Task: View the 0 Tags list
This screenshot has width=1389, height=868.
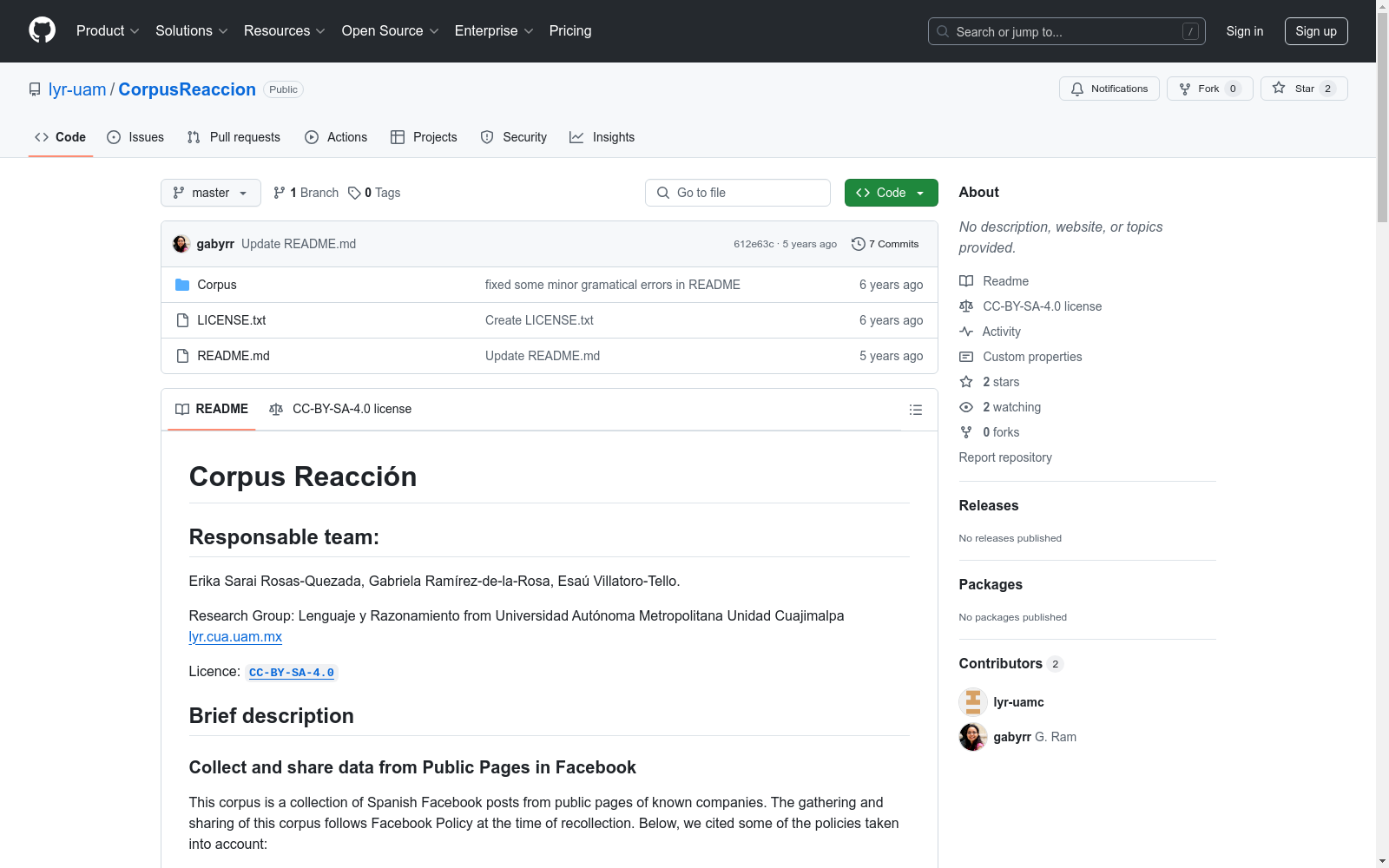Action: pos(374,193)
